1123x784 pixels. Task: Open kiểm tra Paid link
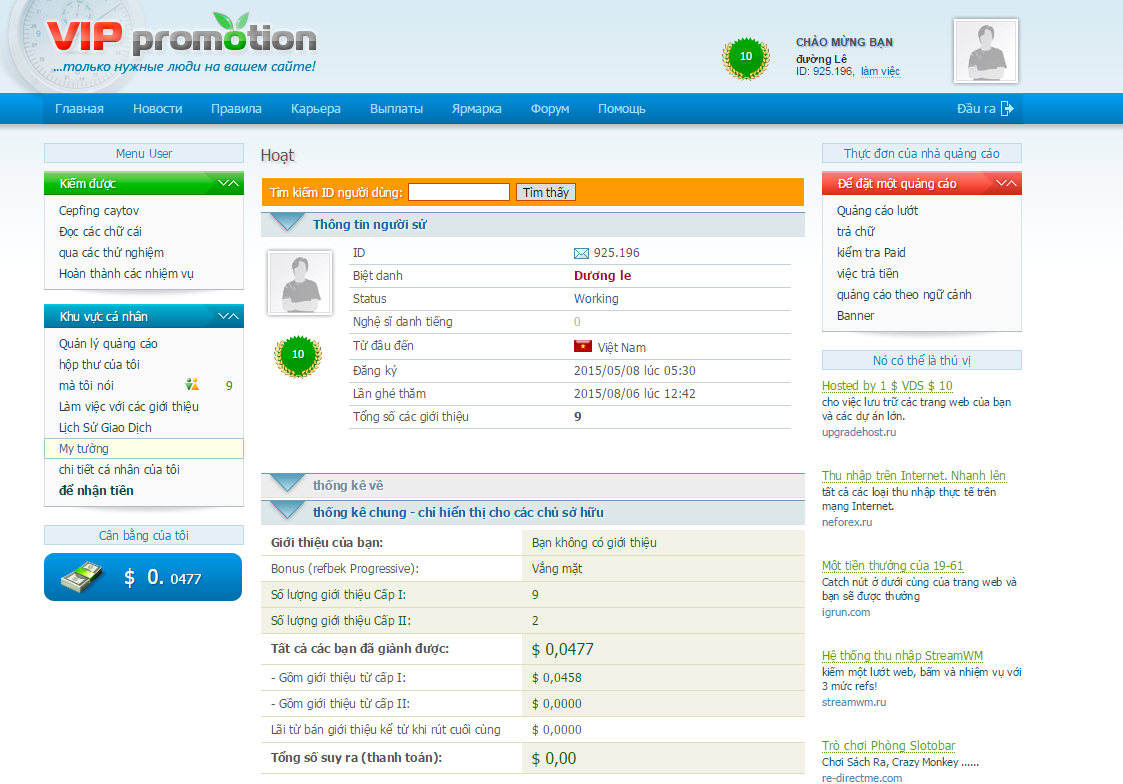(x=871, y=253)
